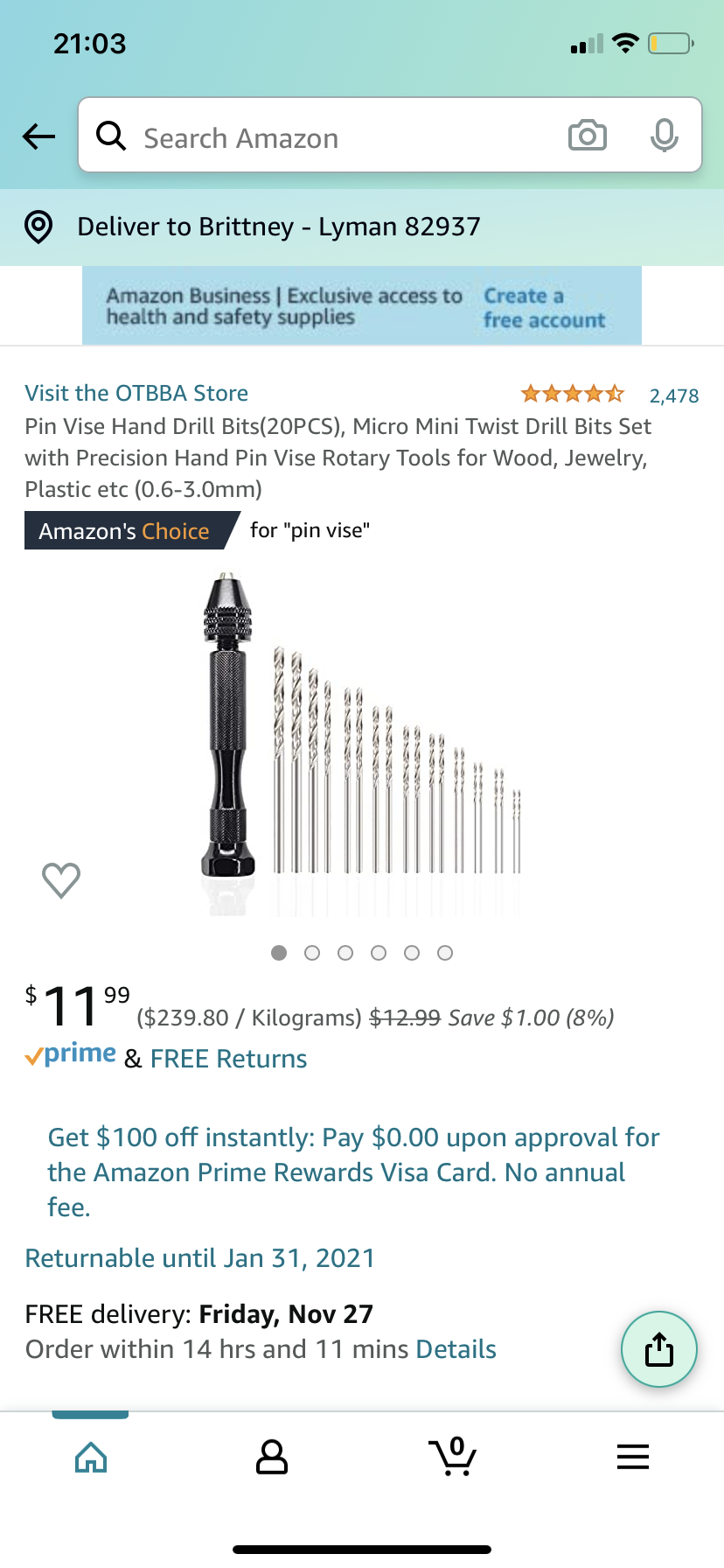The image size is (724, 1568).
Task: Open the hamburger menu
Action: coord(632,1457)
